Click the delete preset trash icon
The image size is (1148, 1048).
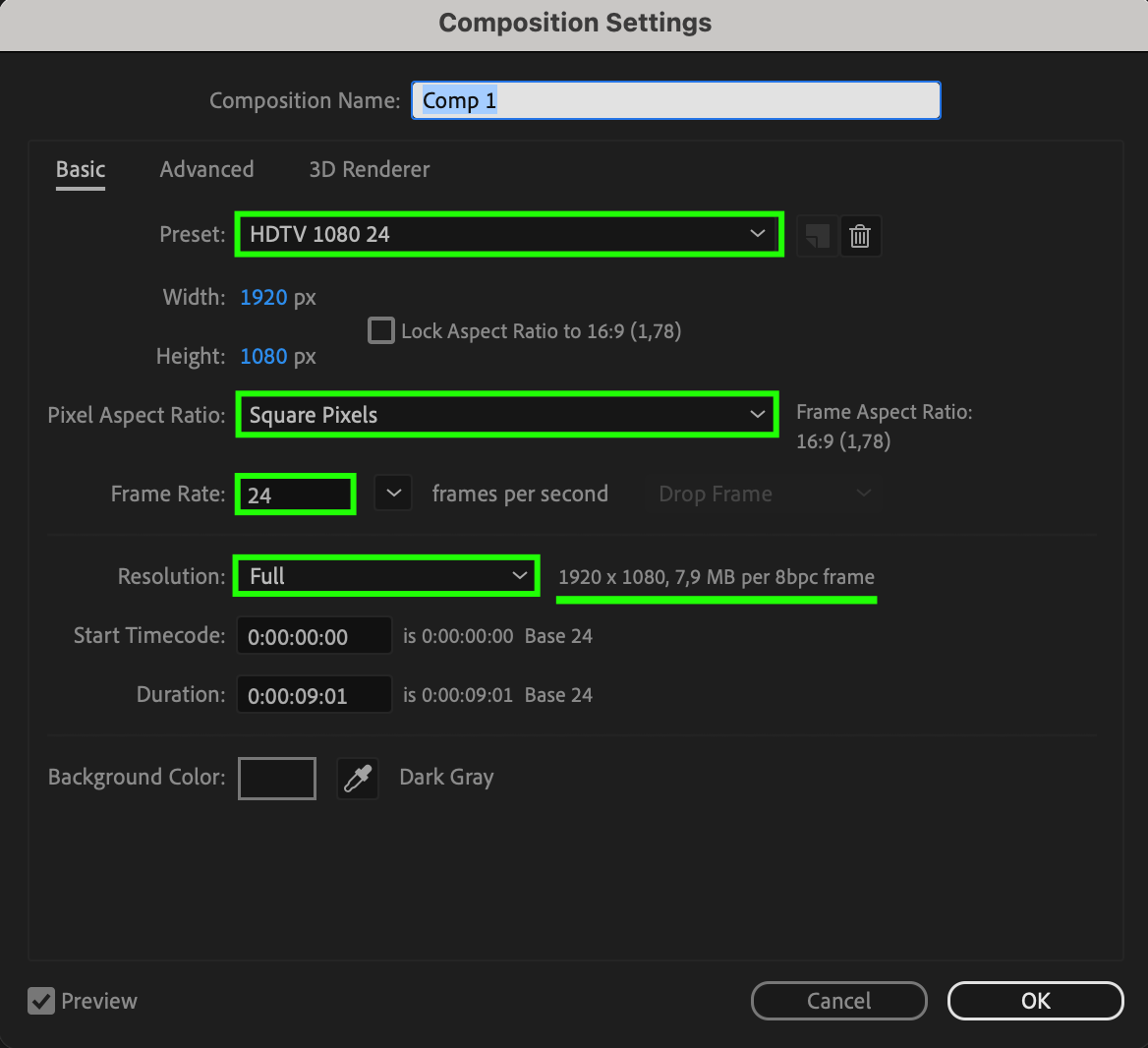coord(860,236)
